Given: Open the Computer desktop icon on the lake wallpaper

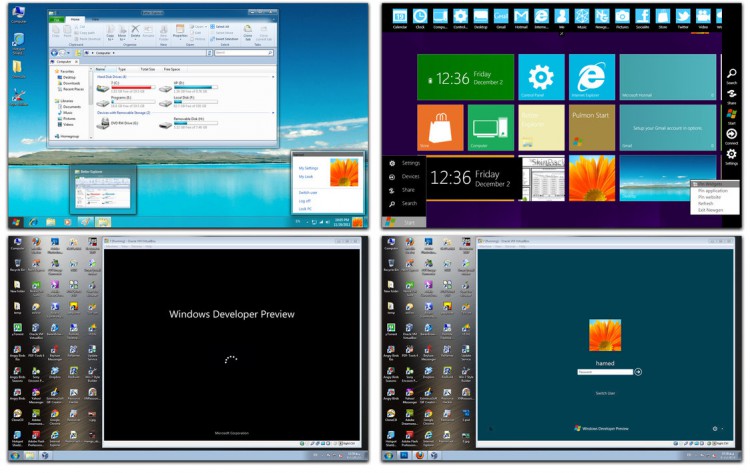Looking at the screenshot, I should click(x=18, y=14).
